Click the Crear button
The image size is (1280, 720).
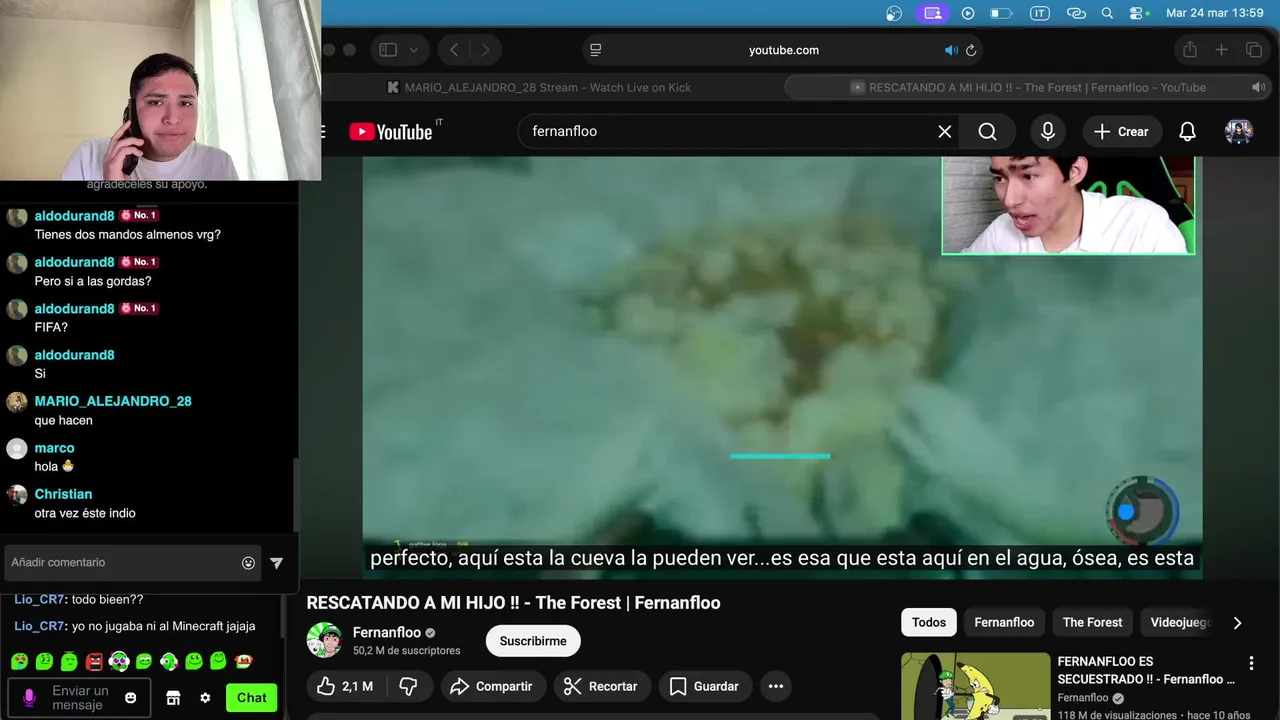point(1121,131)
